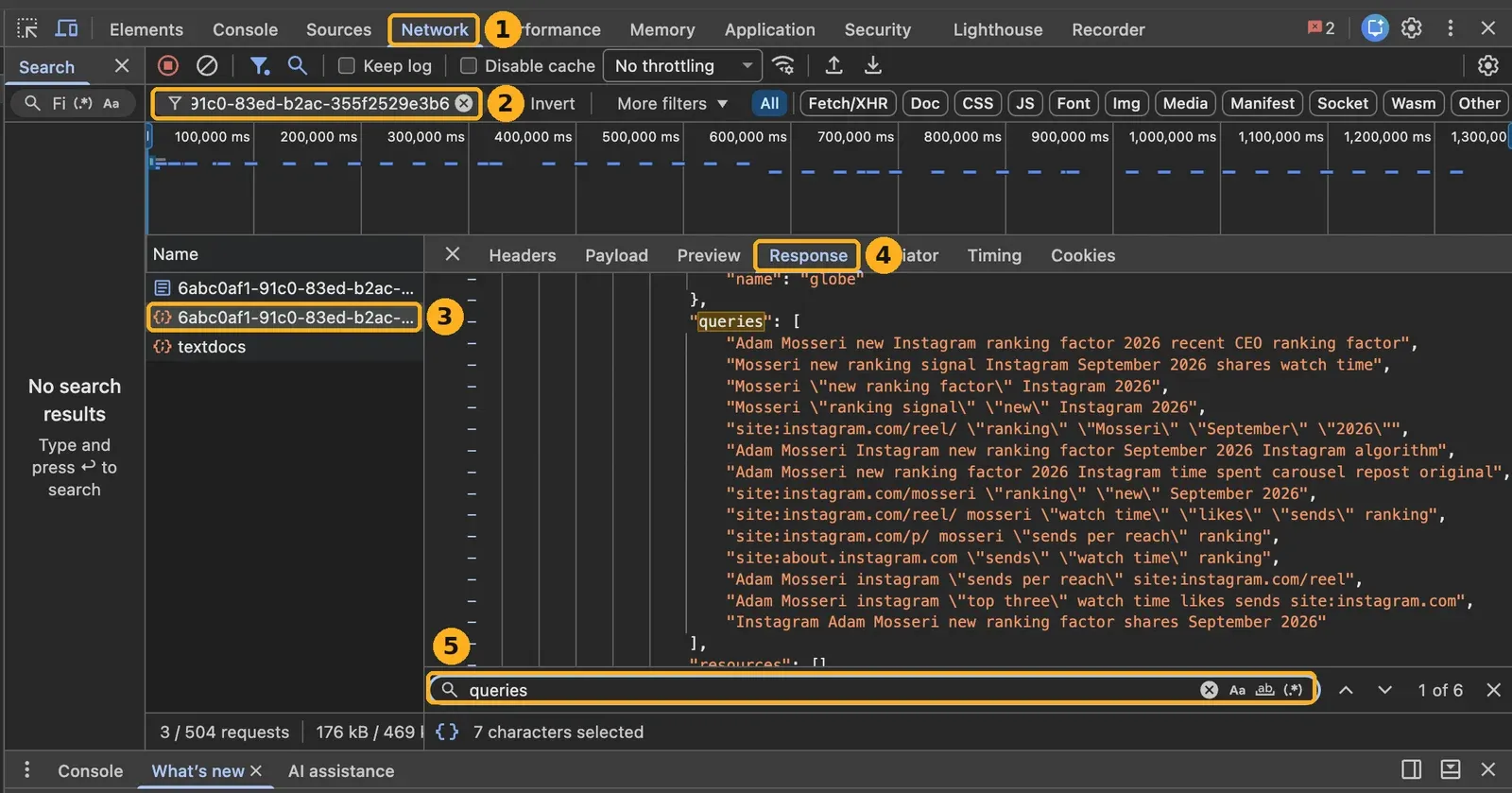The image size is (1512, 793).
Task: Toggle the drawer side dock icon
Action: pos(1411,770)
